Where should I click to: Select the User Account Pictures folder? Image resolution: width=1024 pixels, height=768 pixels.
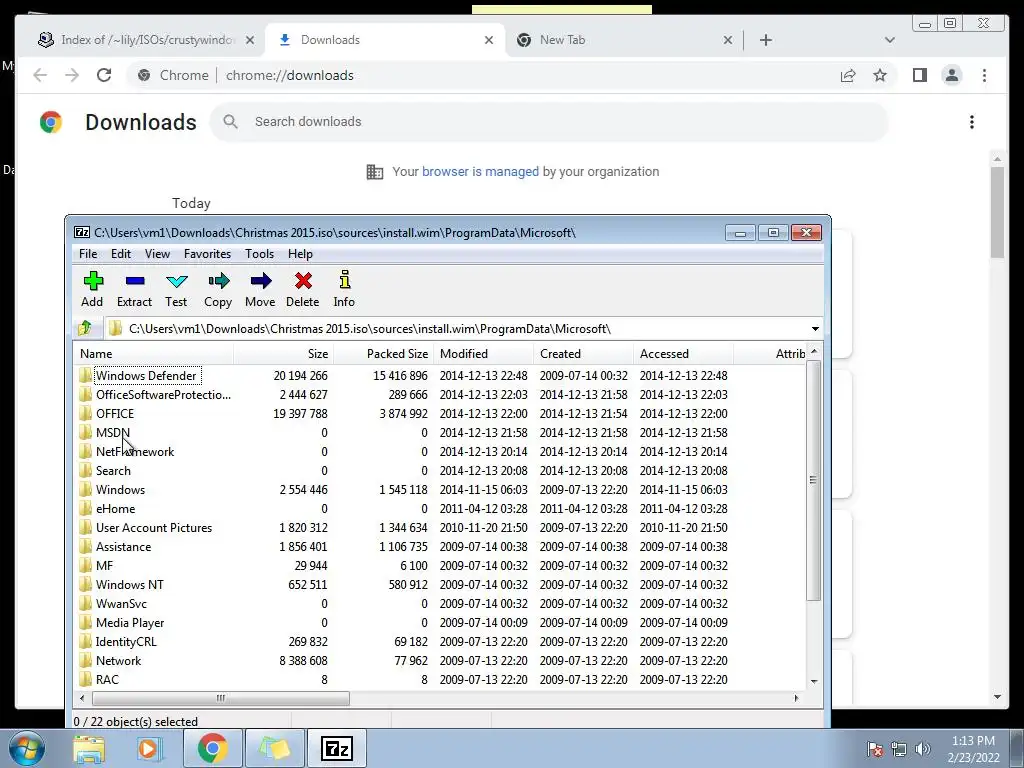click(154, 527)
